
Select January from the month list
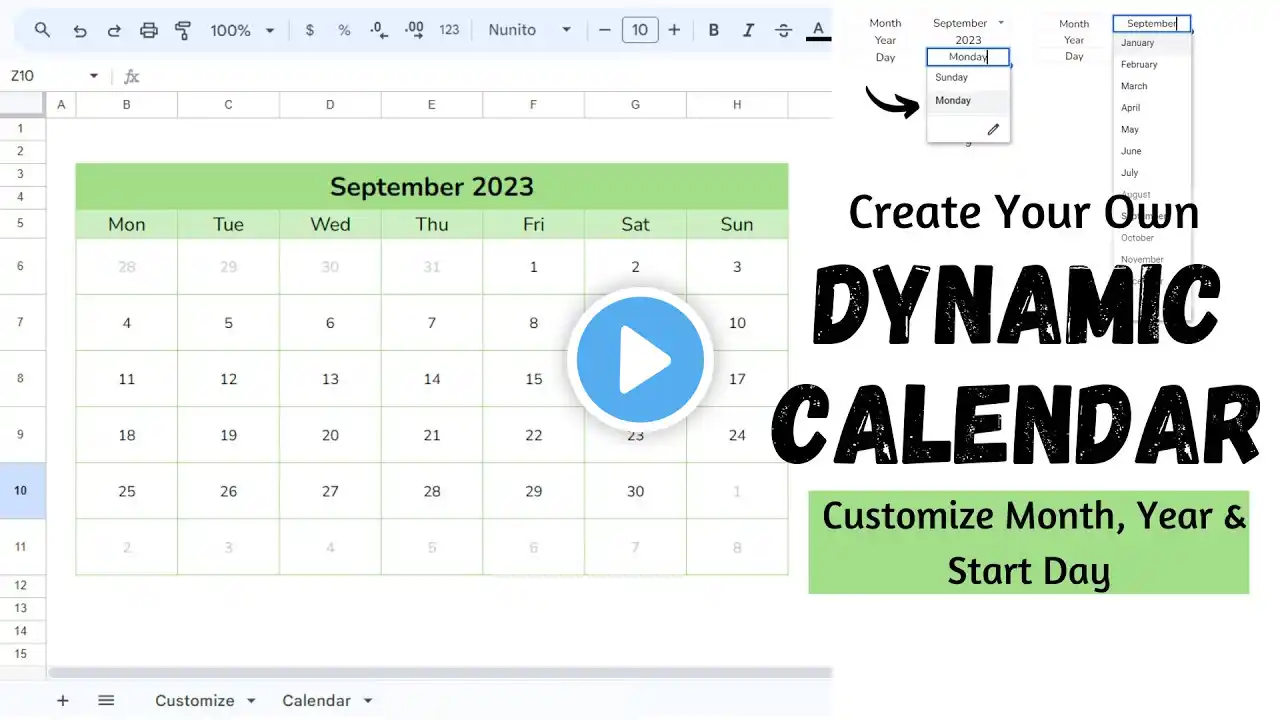point(1152,43)
